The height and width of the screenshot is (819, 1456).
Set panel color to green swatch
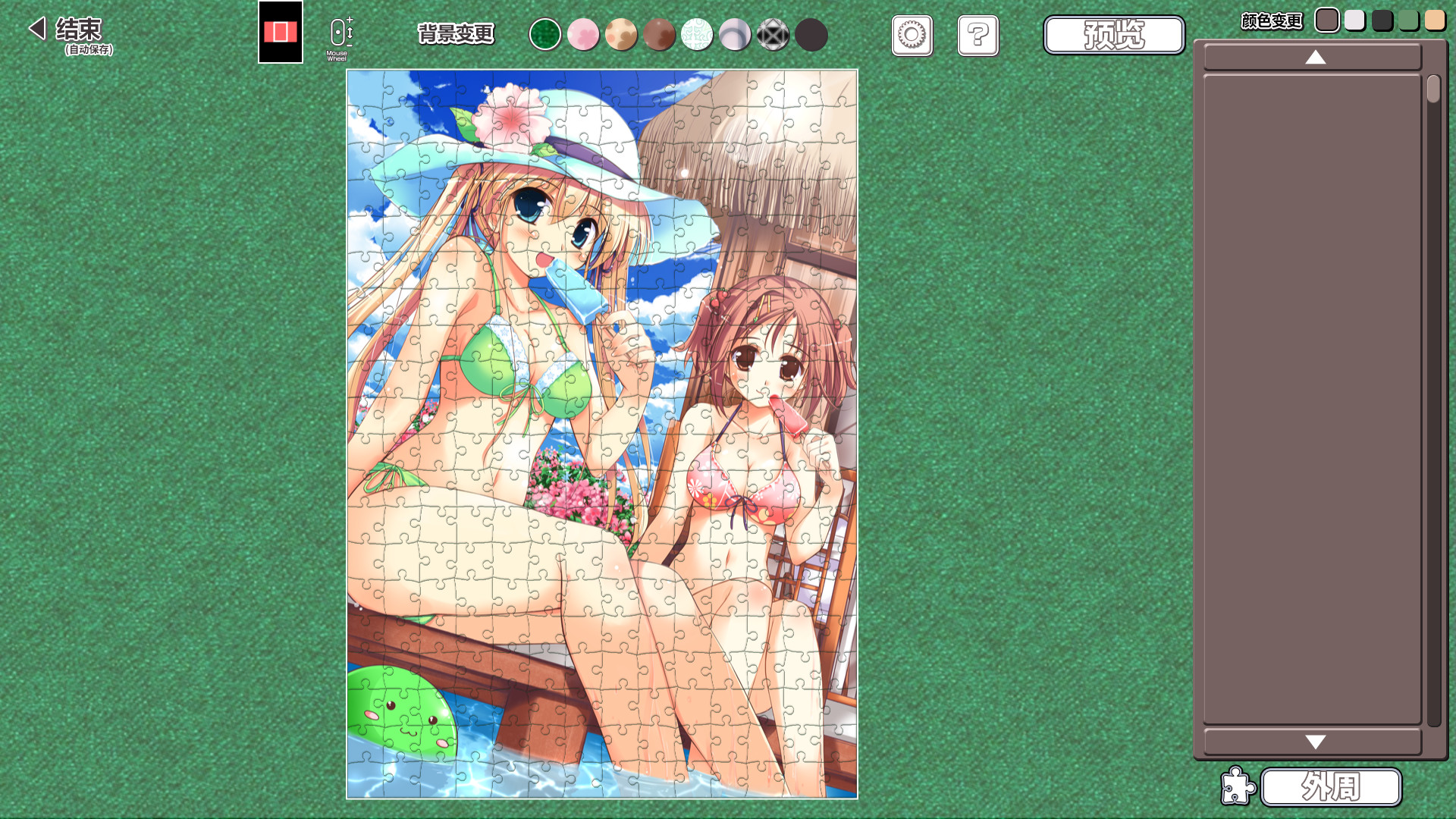(1408, 20)
